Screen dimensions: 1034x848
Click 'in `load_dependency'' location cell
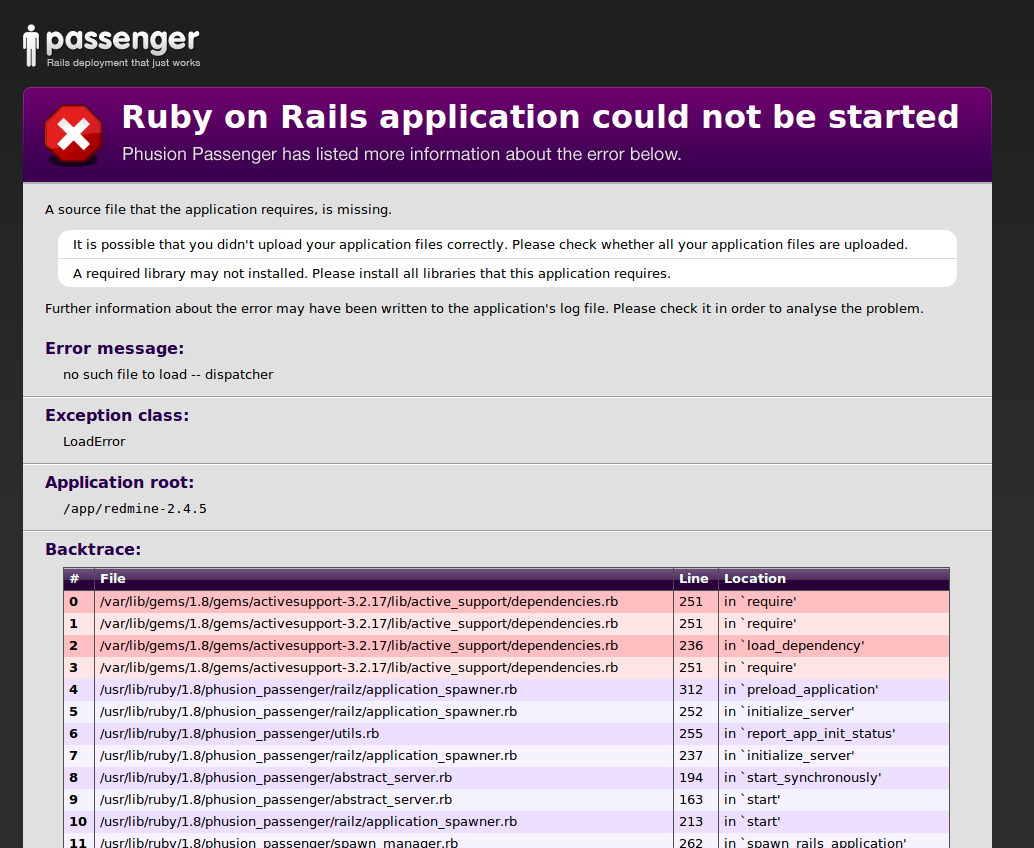click(794, 646)
